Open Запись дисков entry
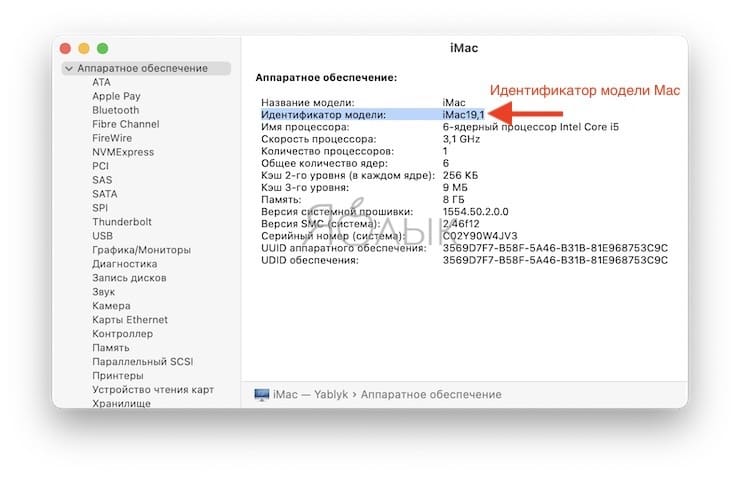740x477 pixels. [x=129, y=277]
